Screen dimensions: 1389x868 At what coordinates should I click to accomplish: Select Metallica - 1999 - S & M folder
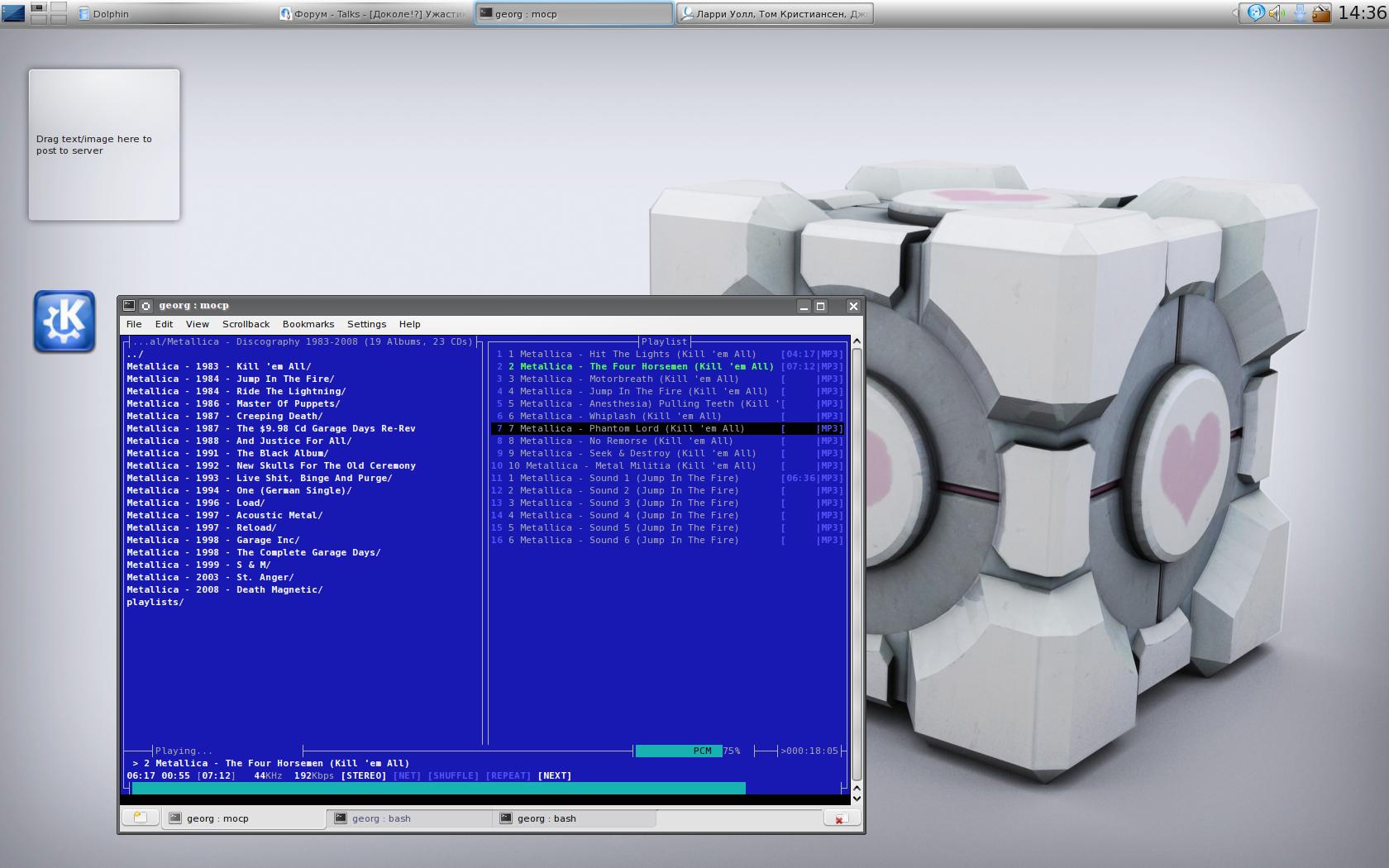click(198, 565)
